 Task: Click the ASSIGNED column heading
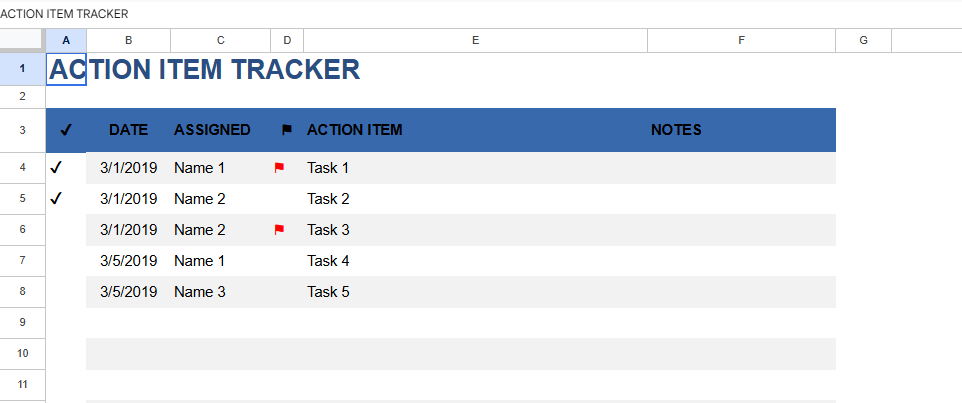click(212, 130)
